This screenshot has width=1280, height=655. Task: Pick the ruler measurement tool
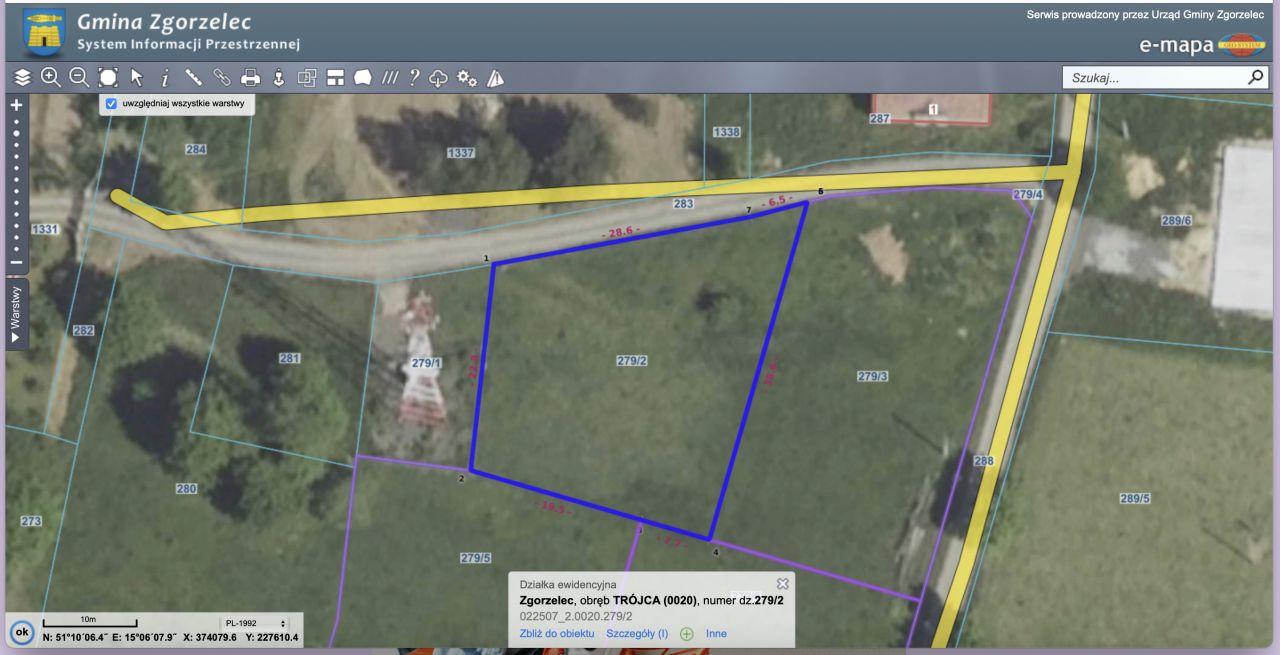pyautogui.click(x=193, y=78)
